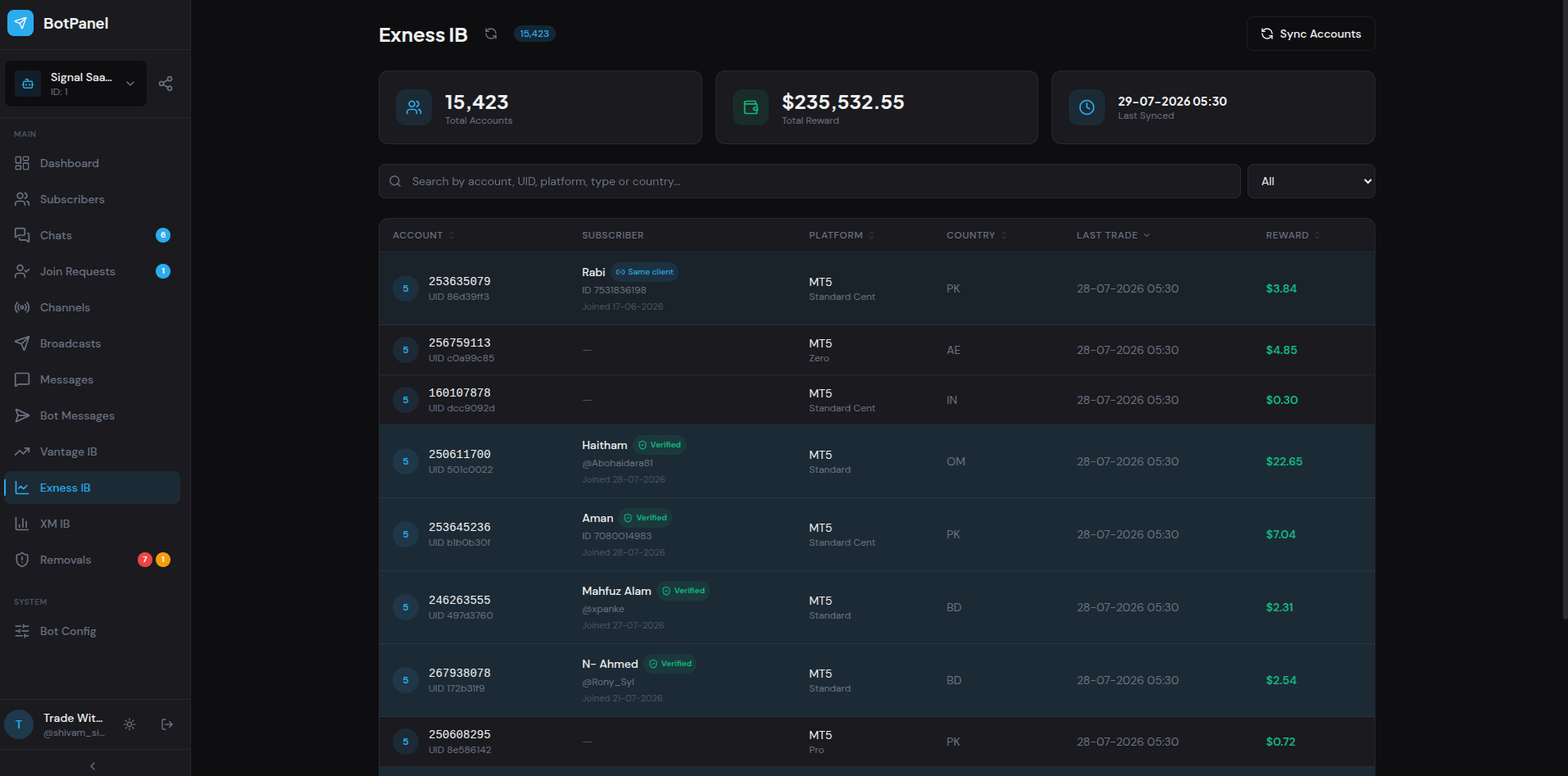Sort by Last Trade column header
This screenshot has width=1568, height=776.
click(x=1113, y=235)
